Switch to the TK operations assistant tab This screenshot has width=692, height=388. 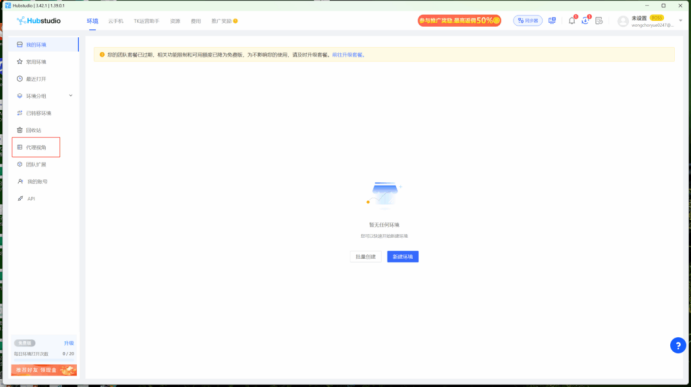[147, 21]
